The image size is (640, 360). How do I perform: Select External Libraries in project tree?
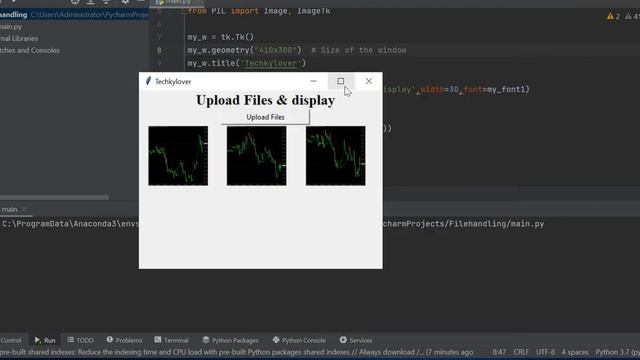(19, 38)
